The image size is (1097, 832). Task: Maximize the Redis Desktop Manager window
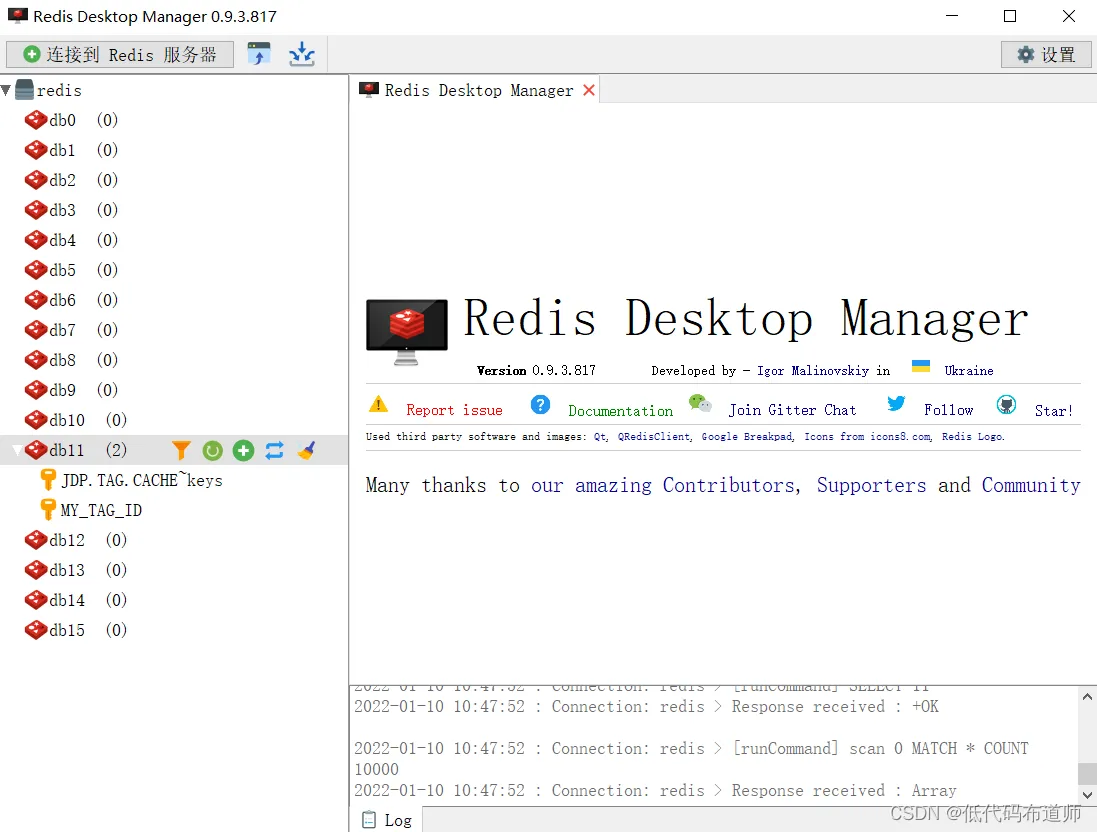click(1010, 16)
